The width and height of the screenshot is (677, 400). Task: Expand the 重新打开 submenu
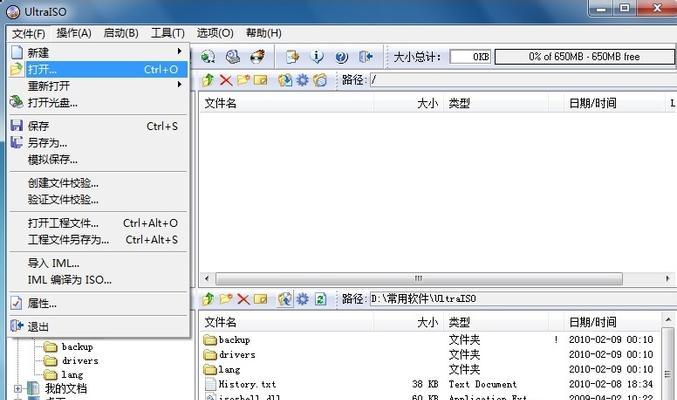98,86
